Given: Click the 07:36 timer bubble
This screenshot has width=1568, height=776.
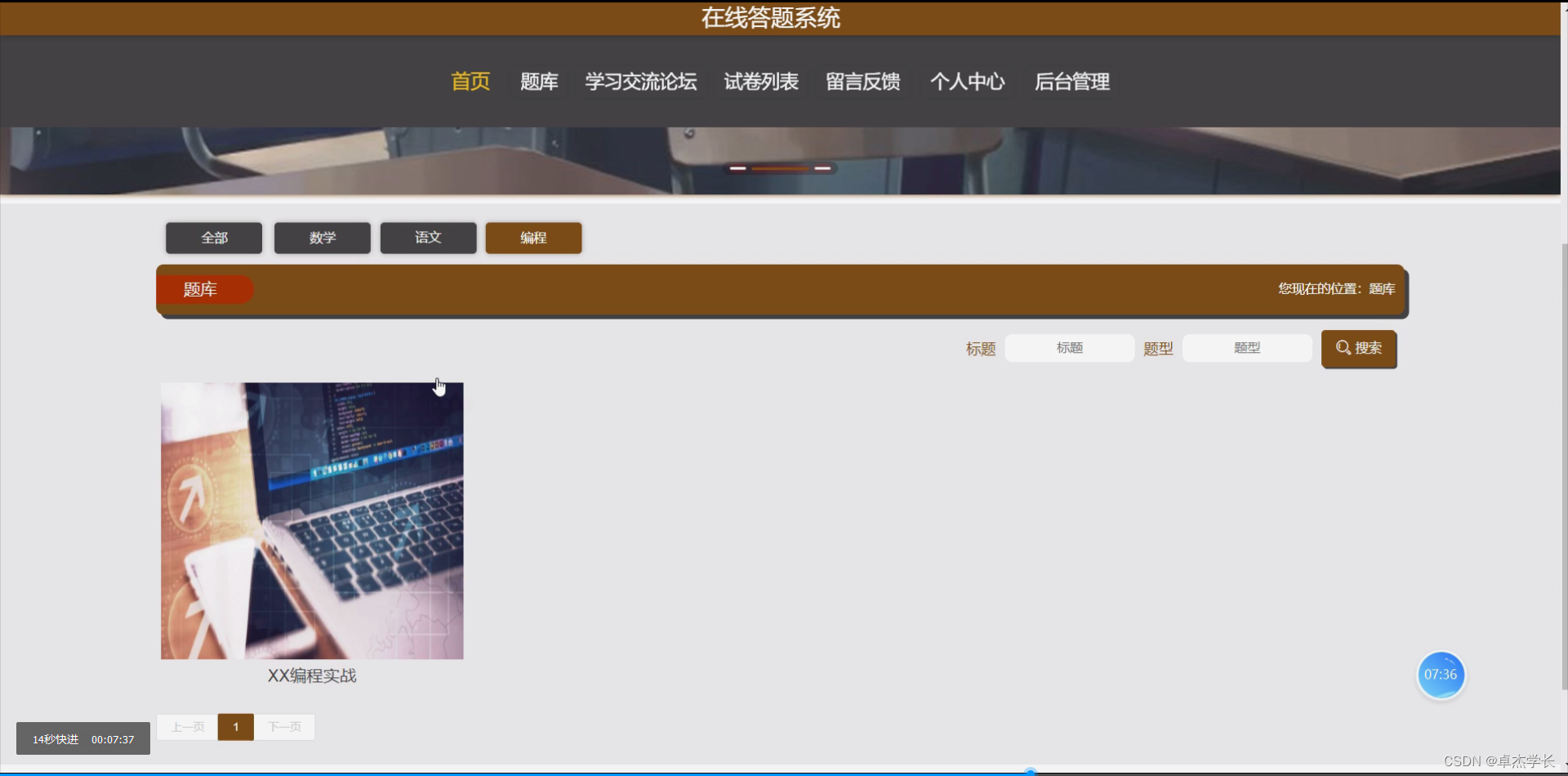Looking at the screenshot, I should coord(1441,675).
